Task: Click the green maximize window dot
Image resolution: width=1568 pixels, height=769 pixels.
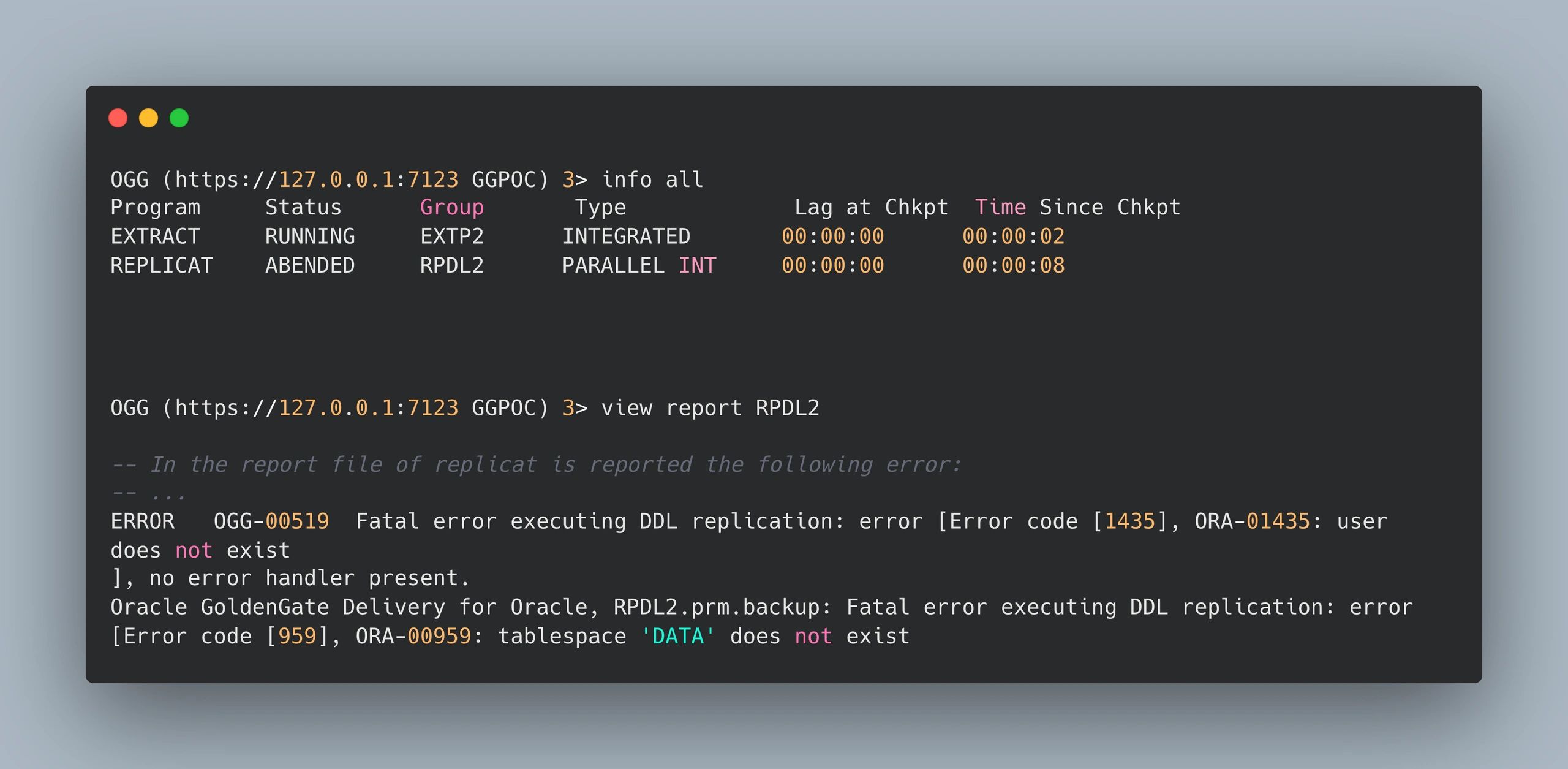Action: 179,118
